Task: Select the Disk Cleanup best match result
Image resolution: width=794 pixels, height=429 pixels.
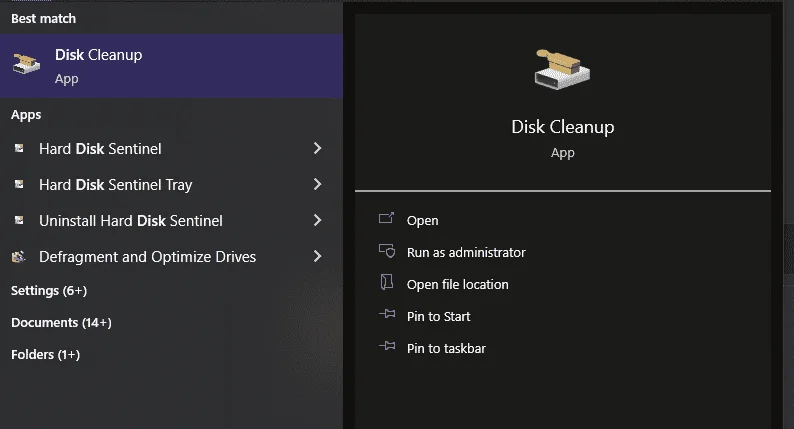Action: point(171,66)
